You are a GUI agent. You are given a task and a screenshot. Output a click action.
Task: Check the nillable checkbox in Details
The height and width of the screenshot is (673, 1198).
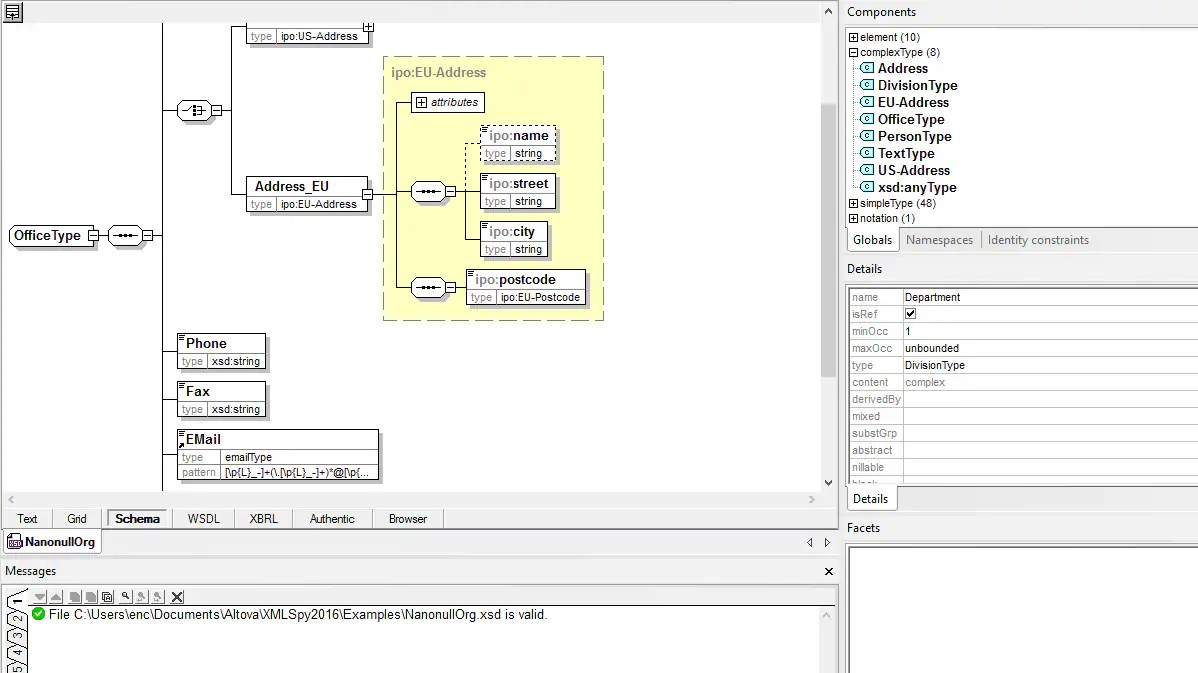910,467
